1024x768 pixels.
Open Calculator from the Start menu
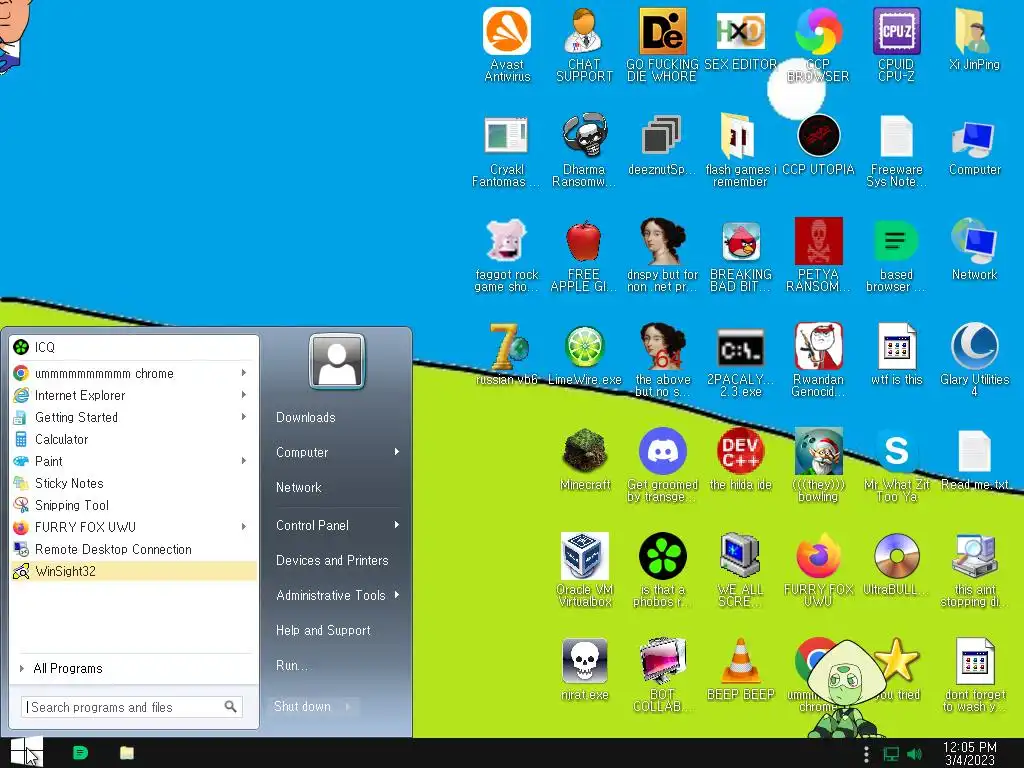pyautogui.click(x=134, y=439)
